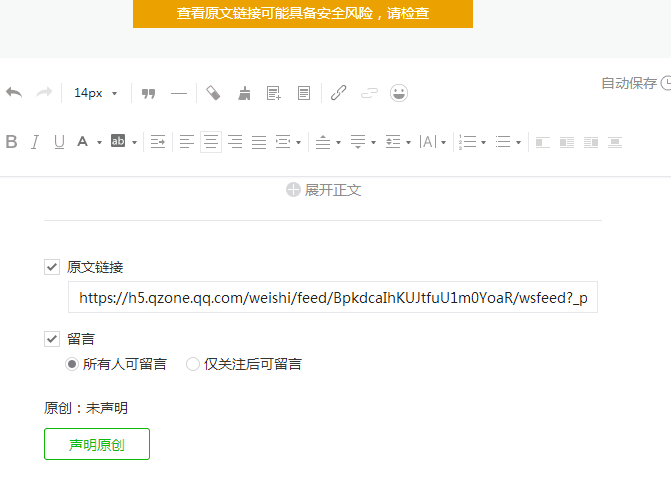This screenshot has height=499, width=671.
Task: Expand the font color palette arrow
Action: click(x=99, y=143)
